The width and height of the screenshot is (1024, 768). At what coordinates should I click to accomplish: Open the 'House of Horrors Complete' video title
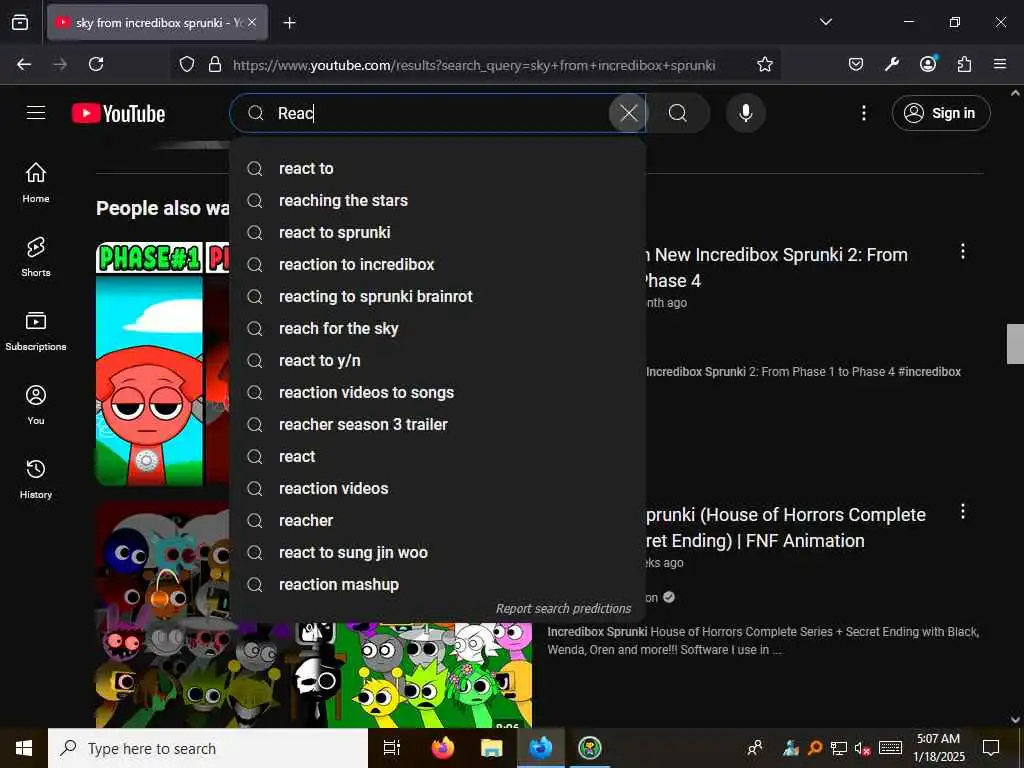(x=786, y=528)
